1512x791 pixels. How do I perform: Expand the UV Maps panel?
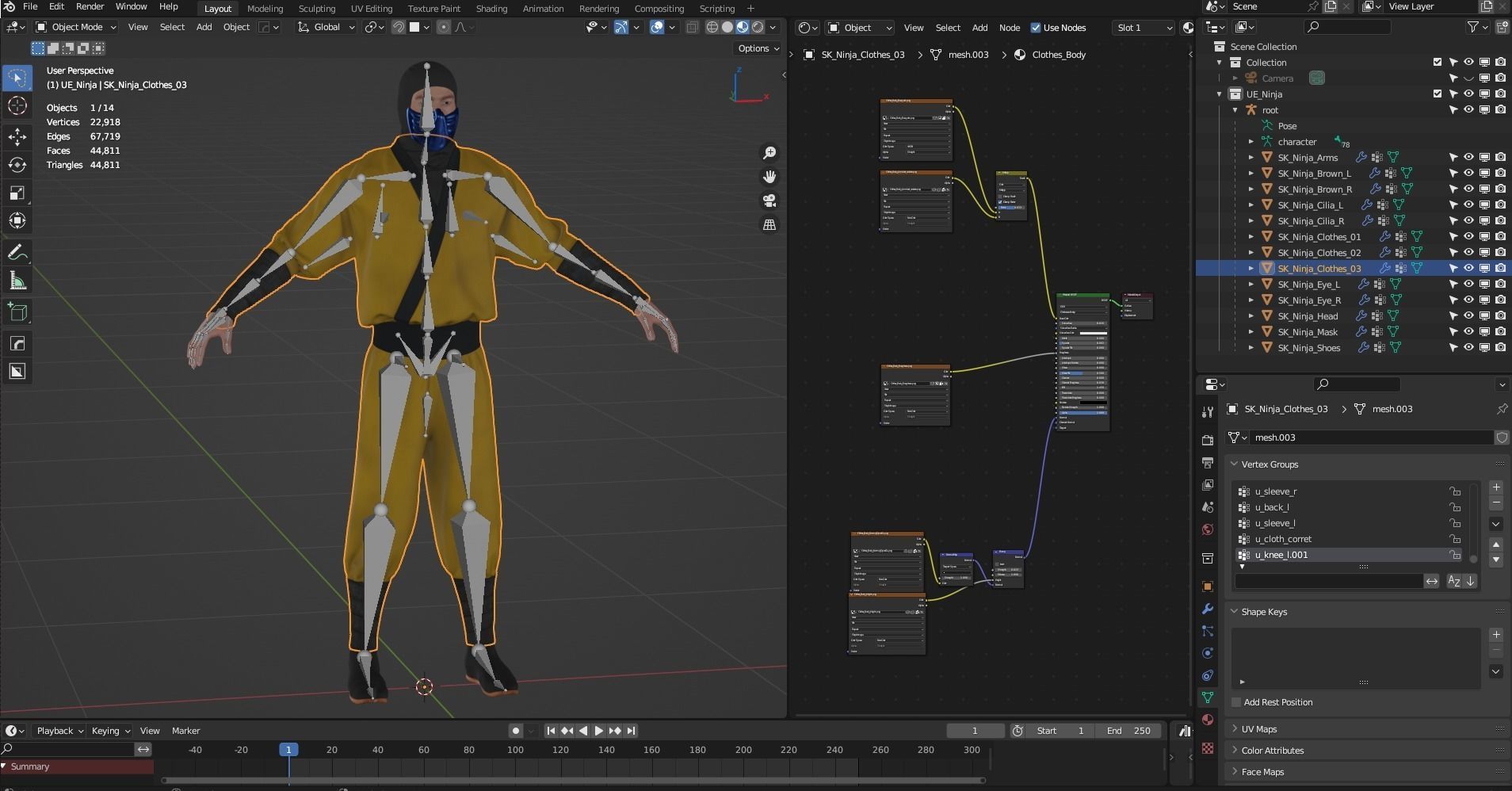tap(1258, 729)
